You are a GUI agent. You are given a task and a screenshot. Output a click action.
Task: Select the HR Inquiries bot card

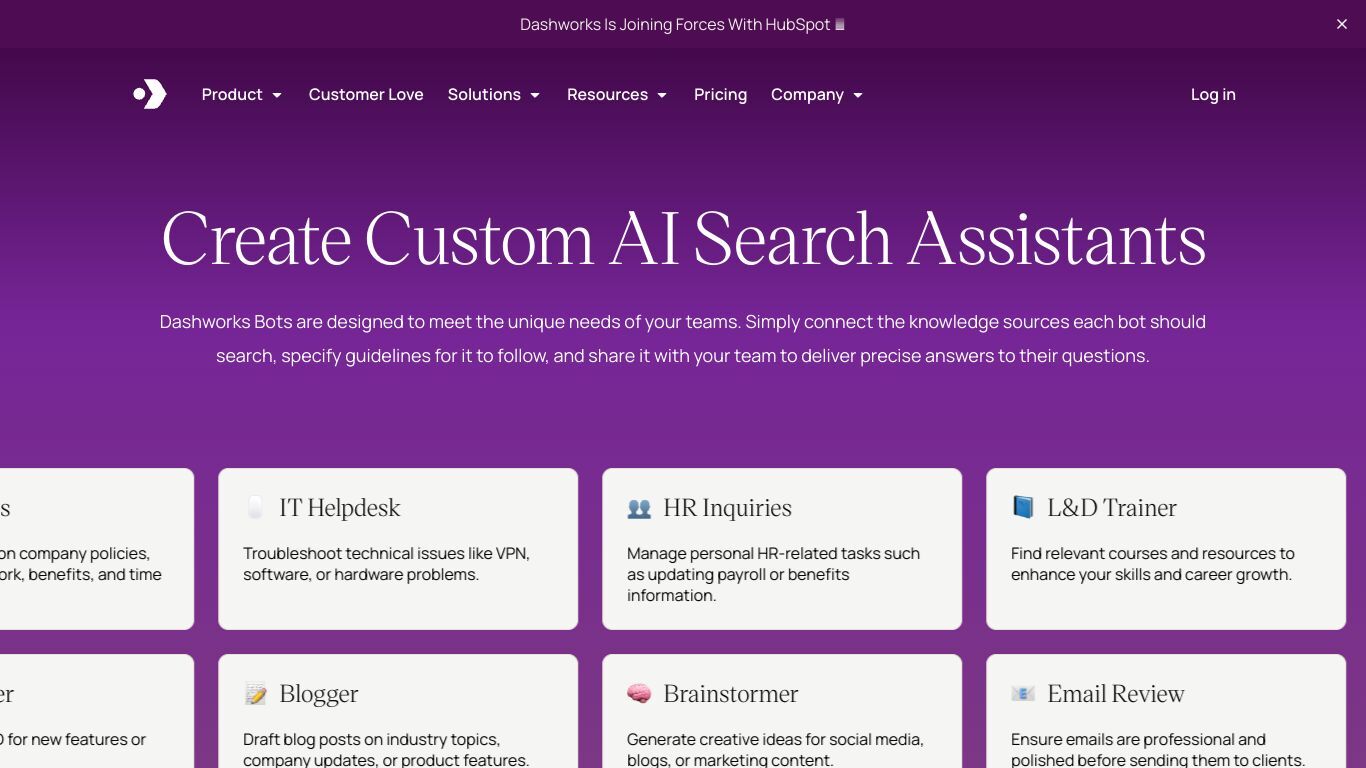click(x=782, y=549)
